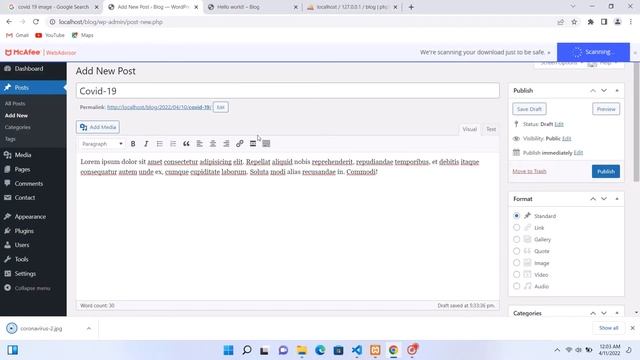Viewport: 640px width, 360px height.
Task: Switch to Hello world Blog tab
Action: pyautogui.click(x=253, y=7)
